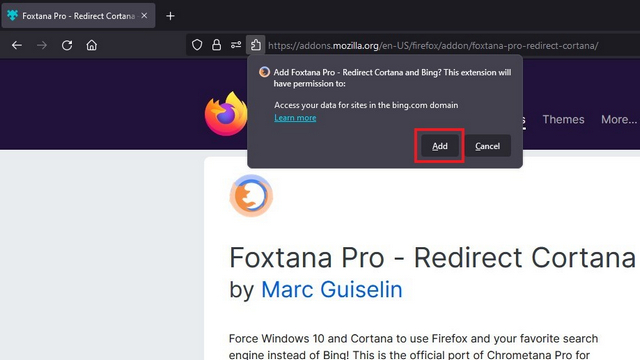Click the Foxtana Pro - Redirect Cortana heading
Viewport: 640px width, 360px height.
tap(432, 258)
